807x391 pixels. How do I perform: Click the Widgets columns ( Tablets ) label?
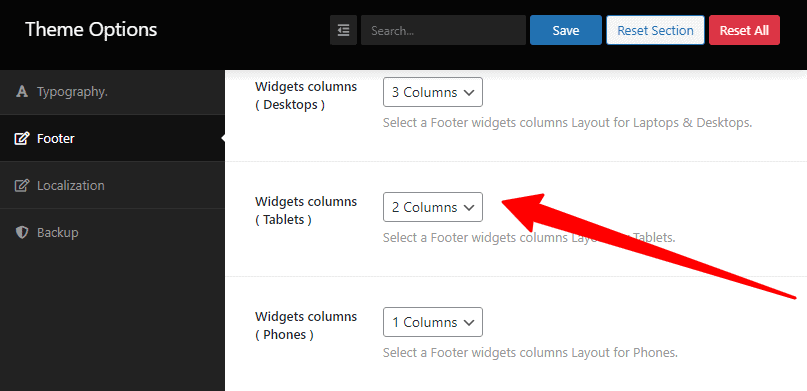306,210
